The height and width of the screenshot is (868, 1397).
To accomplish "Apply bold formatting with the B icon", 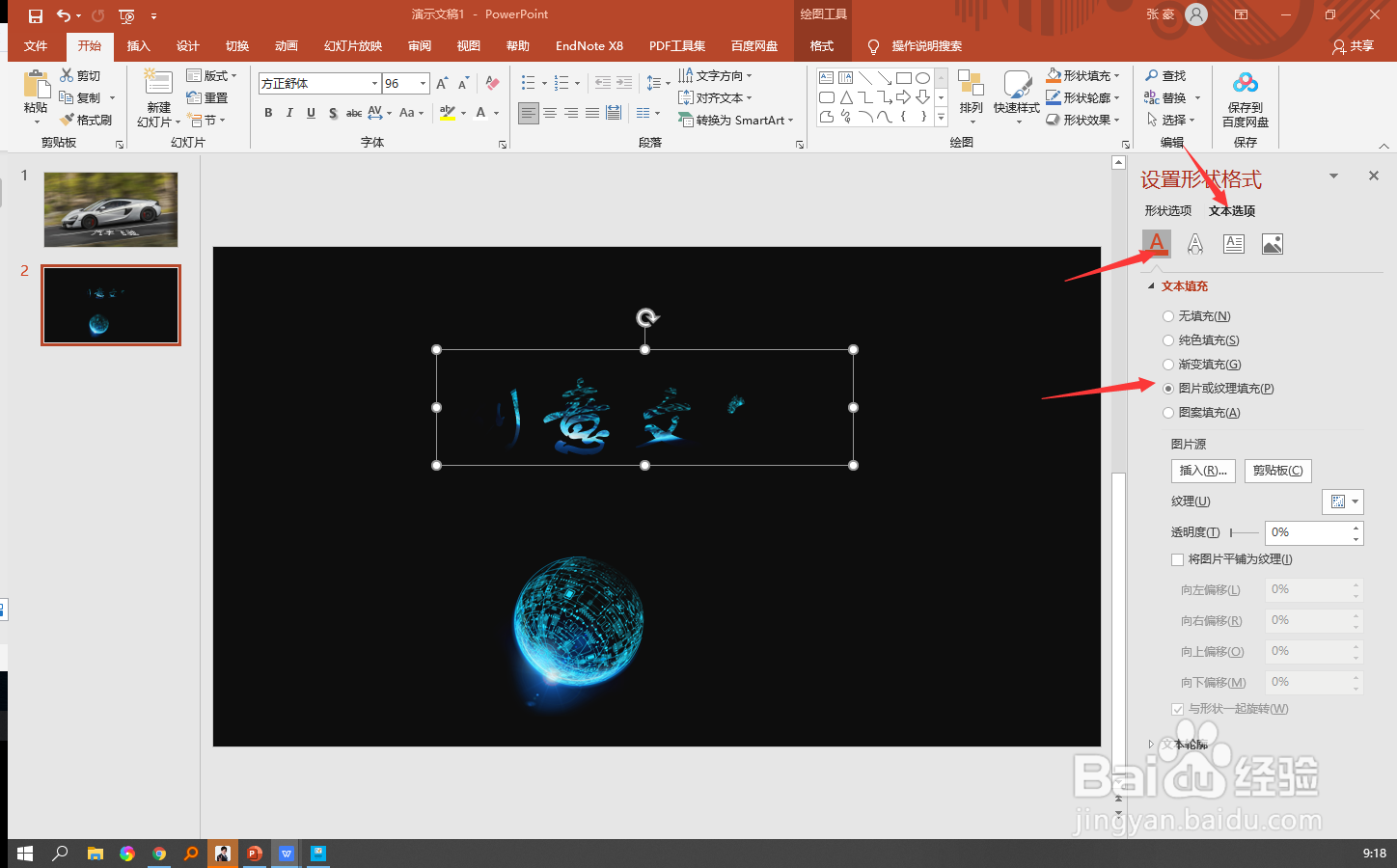I will pos(268,113).
